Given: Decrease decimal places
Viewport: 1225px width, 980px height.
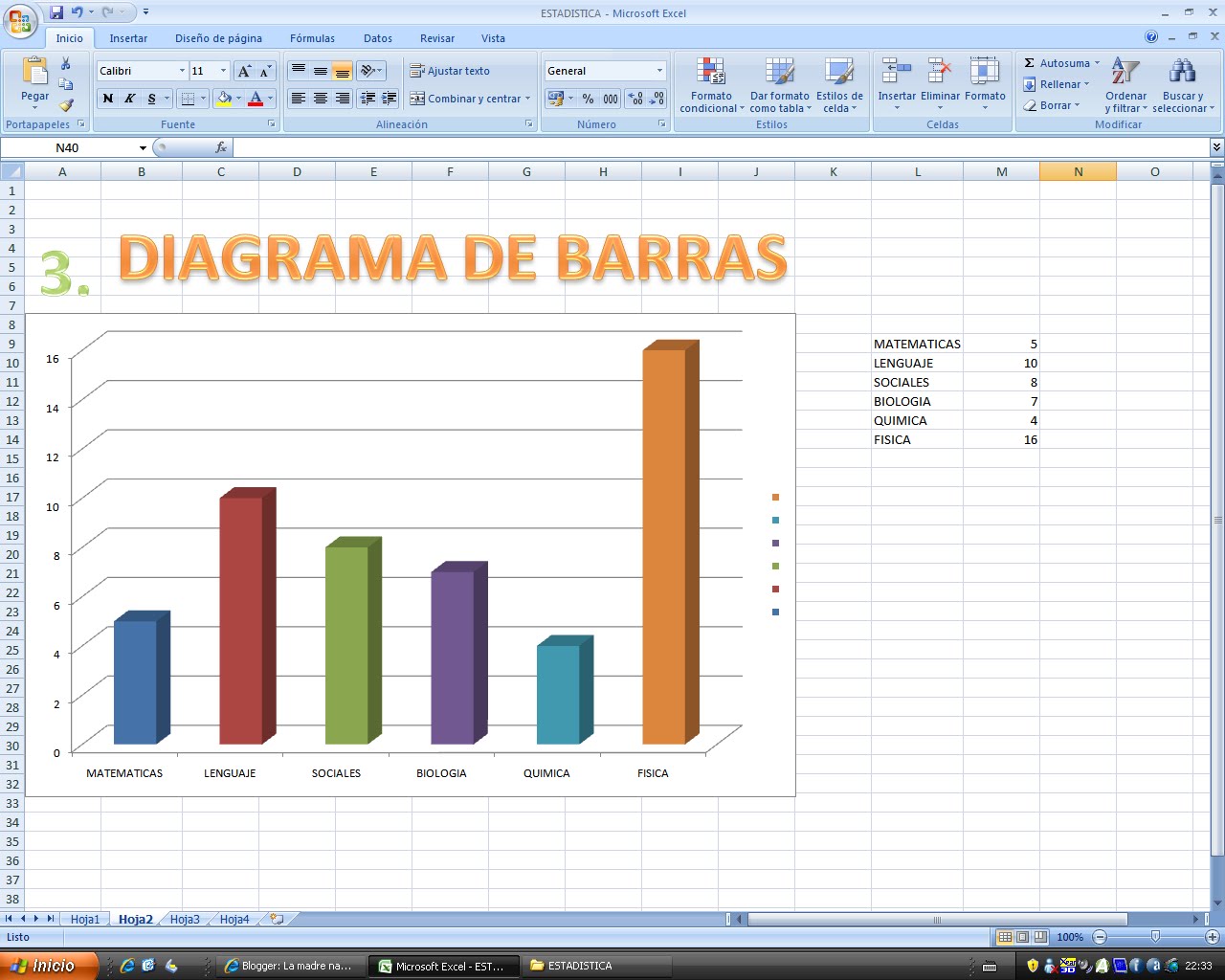Looking at the screenshot, I should (657, 99).
